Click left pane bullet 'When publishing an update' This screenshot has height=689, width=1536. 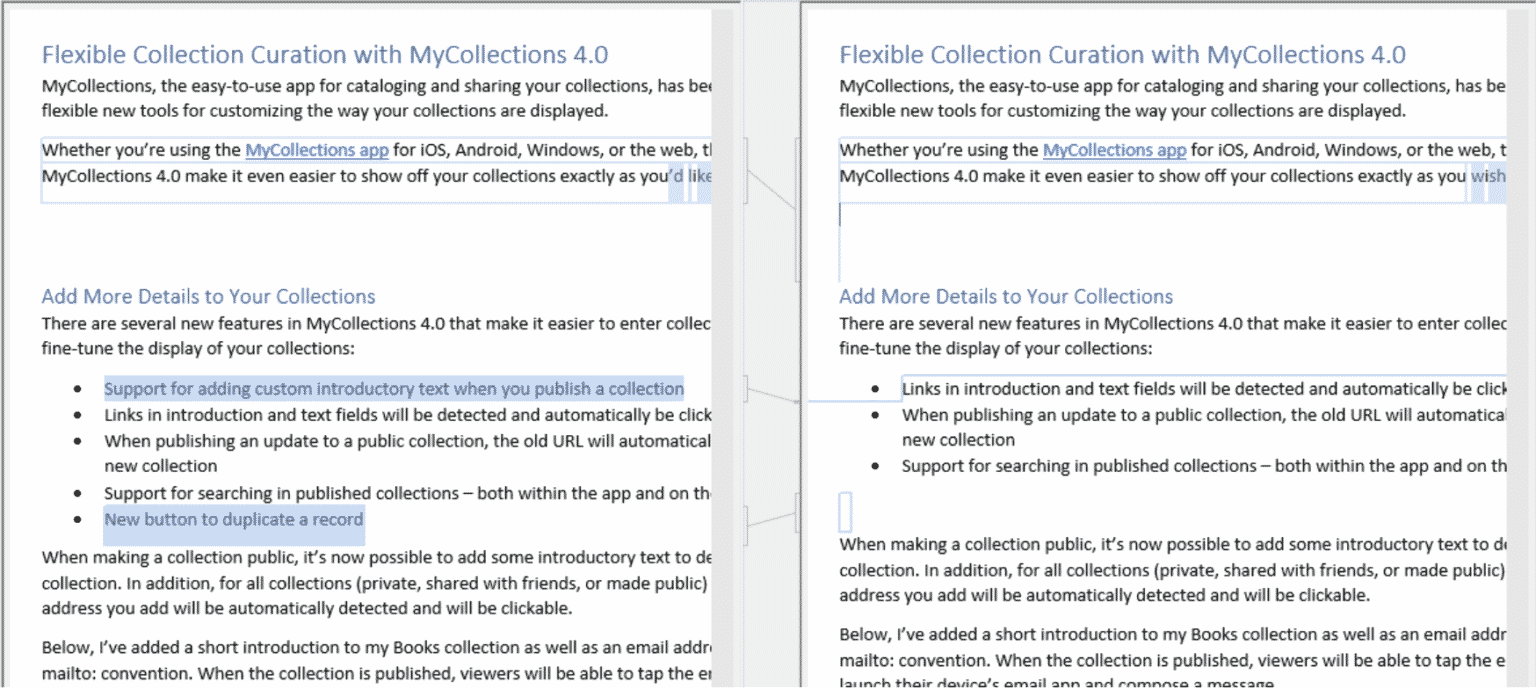(407, 454)
